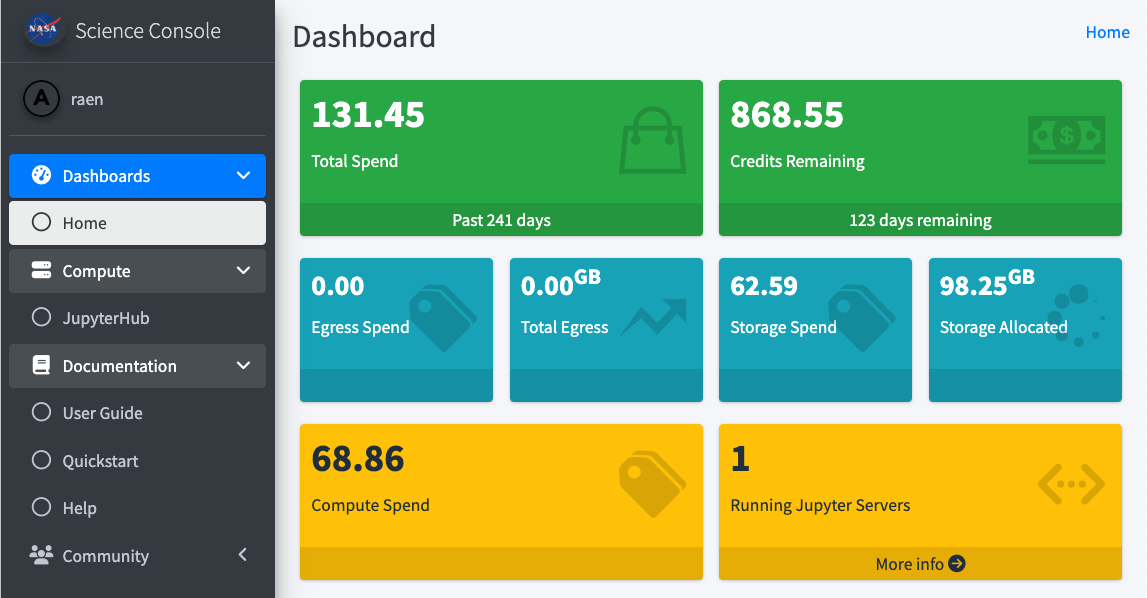
Task: Select the Compute server icon in sidebar
Action: [41, 270]
